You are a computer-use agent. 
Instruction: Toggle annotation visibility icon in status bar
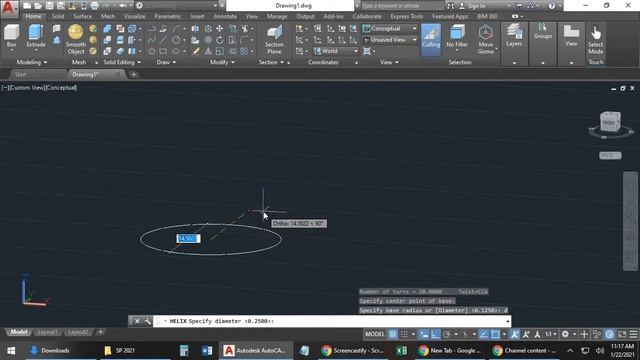(515, 334)
